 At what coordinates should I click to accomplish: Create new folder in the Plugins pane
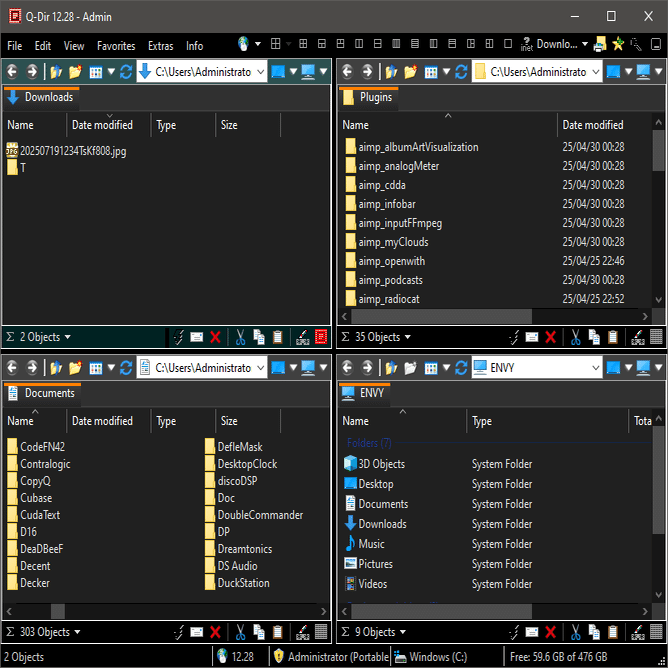point(411,72)
